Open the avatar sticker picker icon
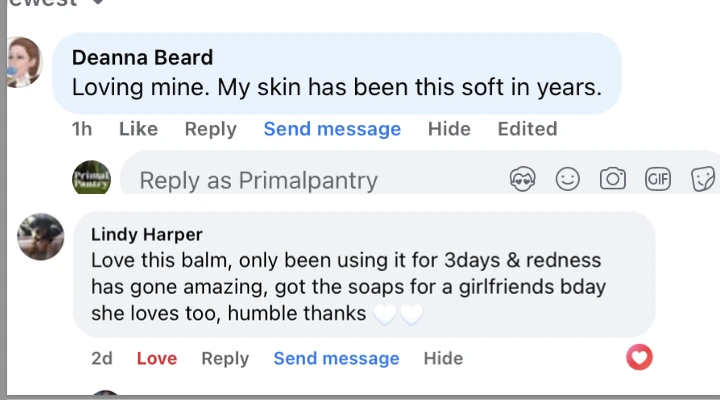720x400 pixels. [523, 179]
